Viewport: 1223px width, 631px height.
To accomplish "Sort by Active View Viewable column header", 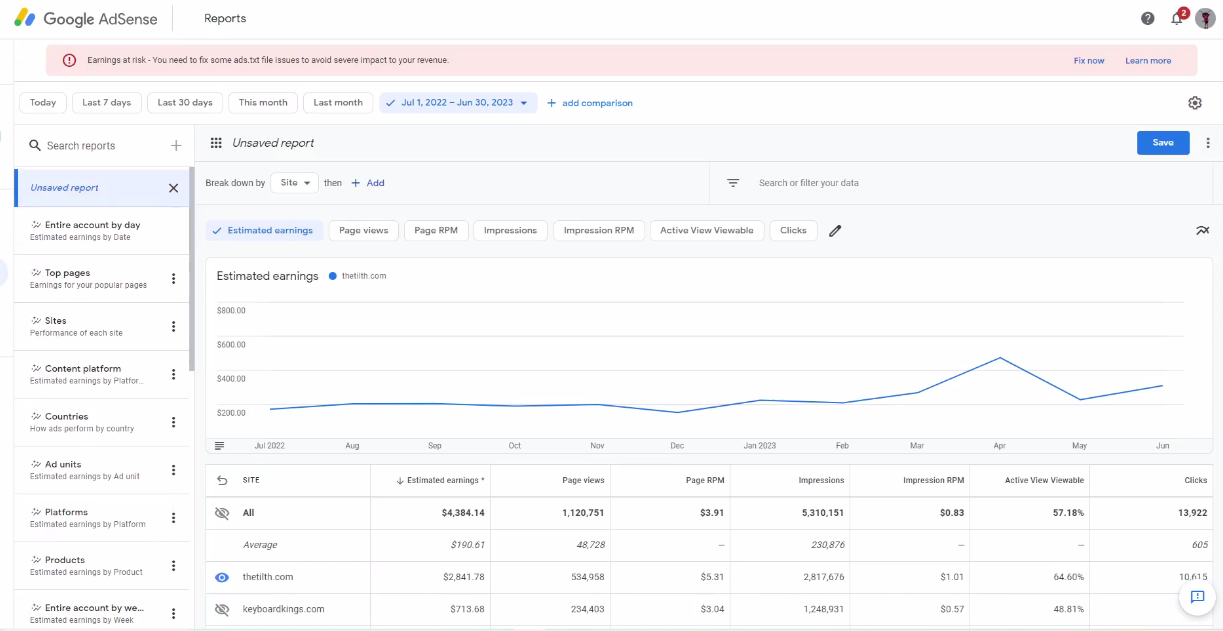I will click(1044, 481).
